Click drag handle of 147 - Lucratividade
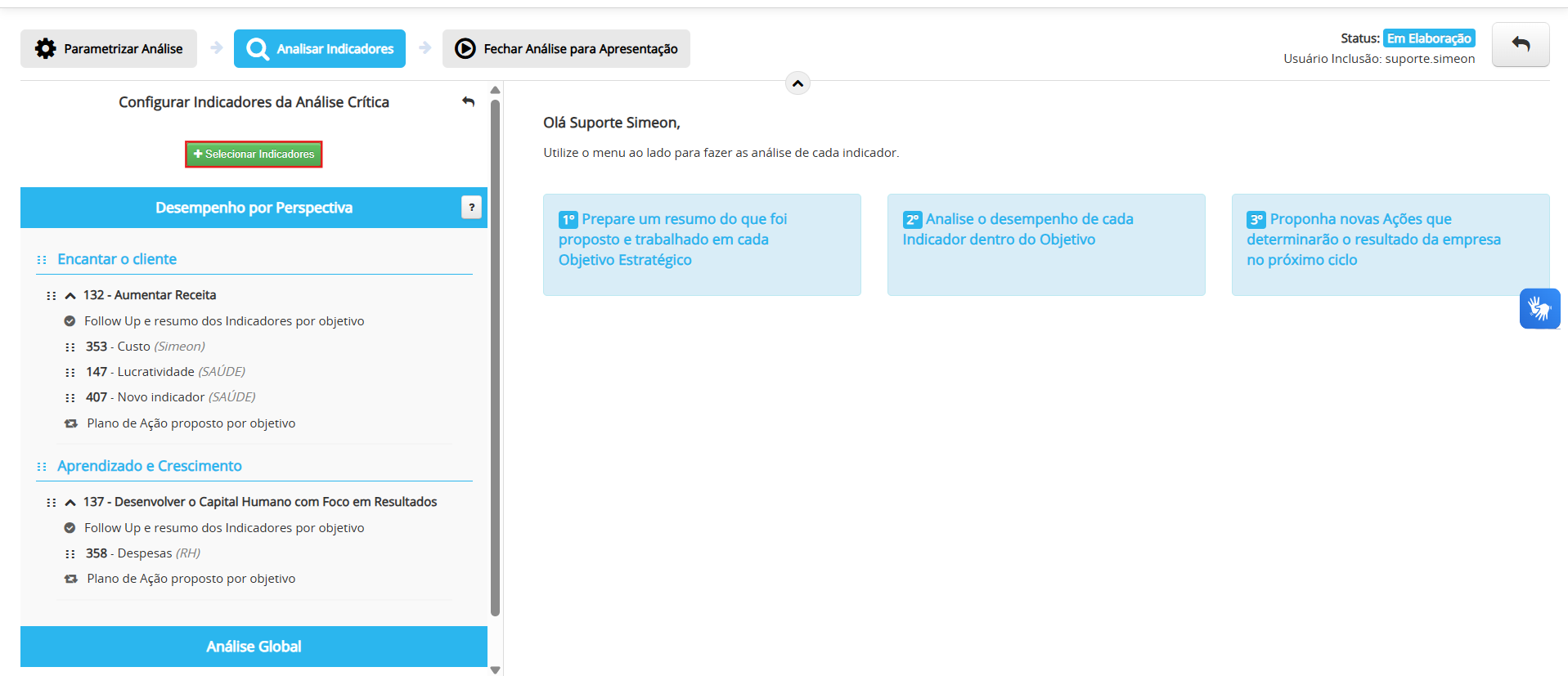 pyautogui.click(x=70, y=373)
